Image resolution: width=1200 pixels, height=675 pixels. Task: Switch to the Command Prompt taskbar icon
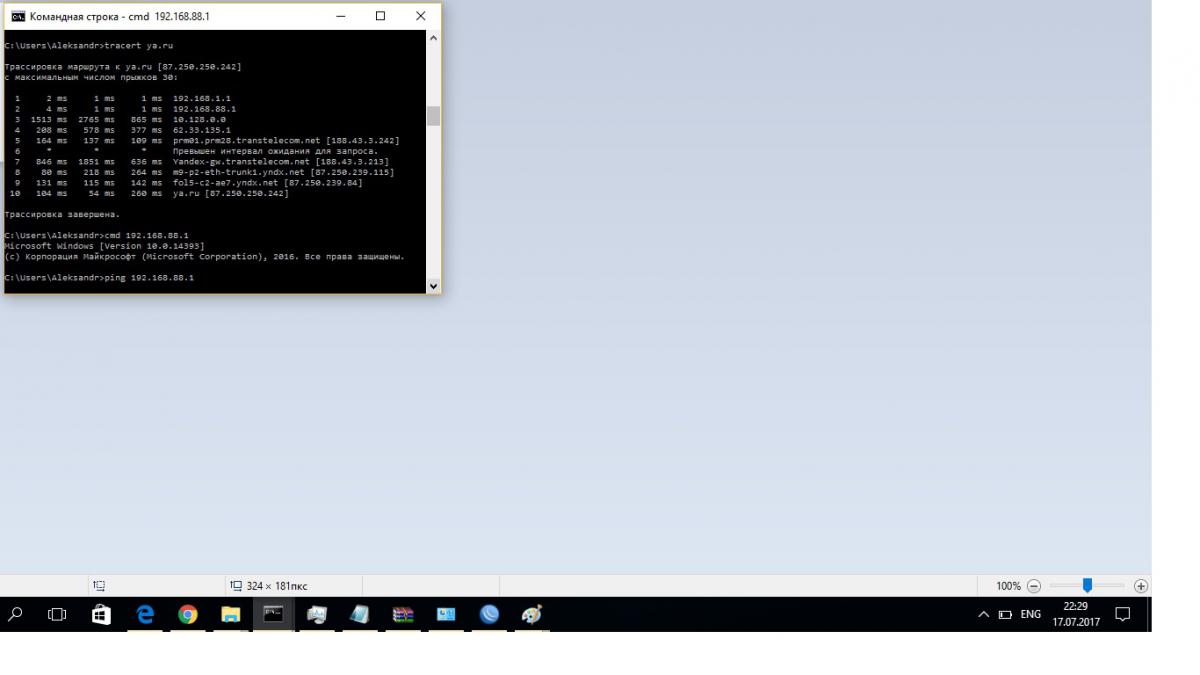(x=273, y=615)
